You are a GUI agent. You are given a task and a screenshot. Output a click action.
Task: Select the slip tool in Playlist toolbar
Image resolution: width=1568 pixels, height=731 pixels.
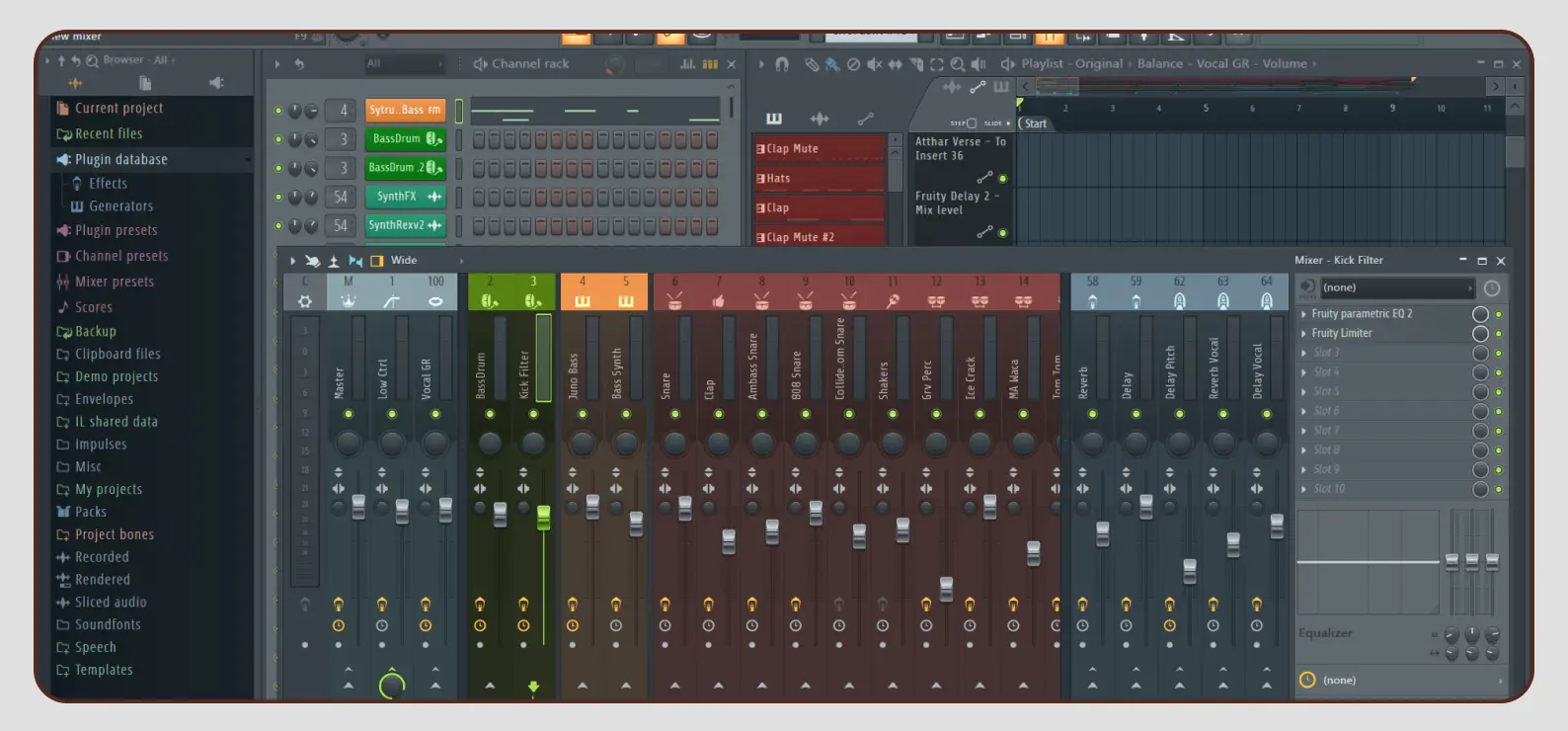click(x=895, y=64)
